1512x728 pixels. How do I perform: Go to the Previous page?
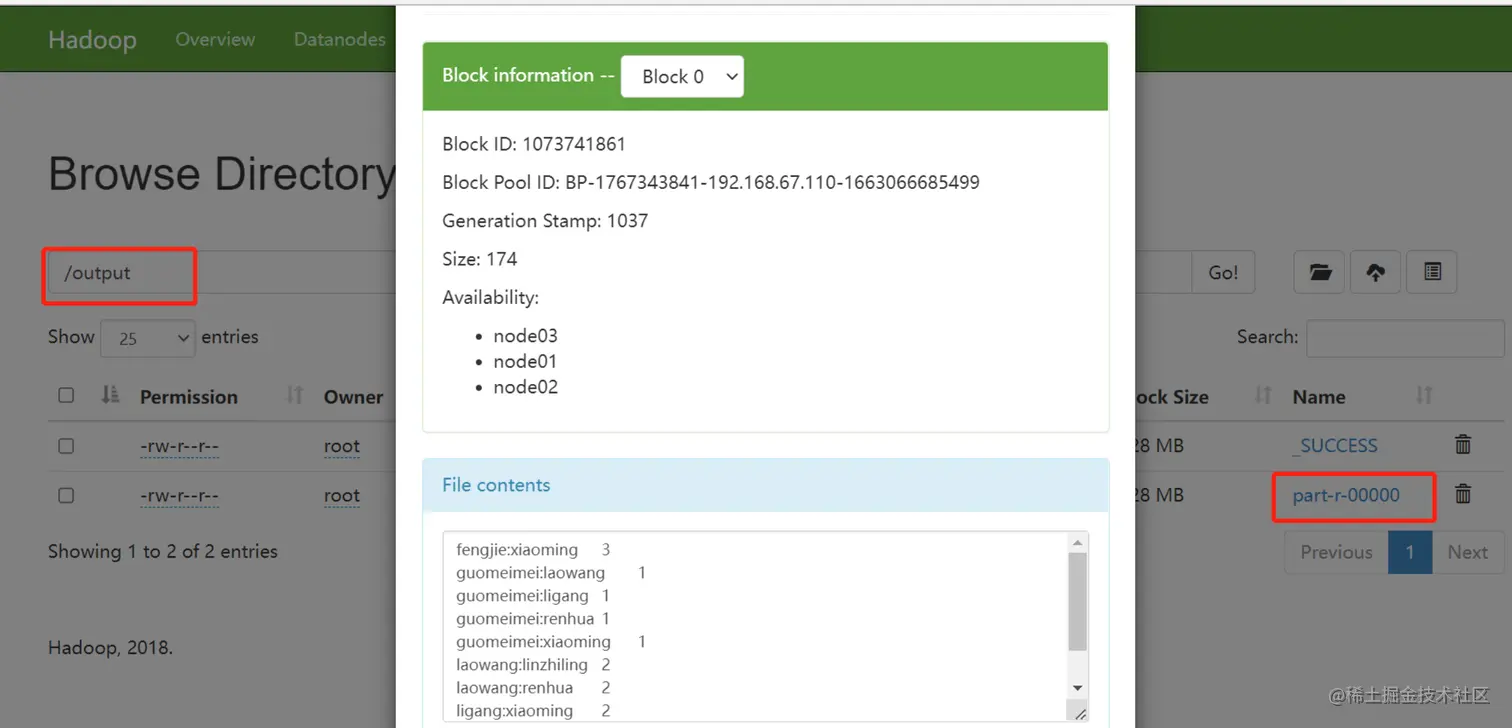point(1336,552)
